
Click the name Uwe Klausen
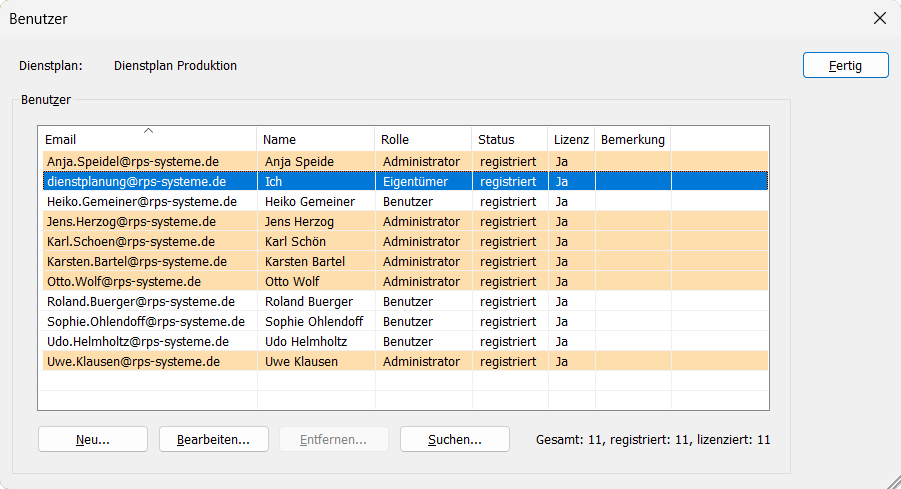pos(302,361)
